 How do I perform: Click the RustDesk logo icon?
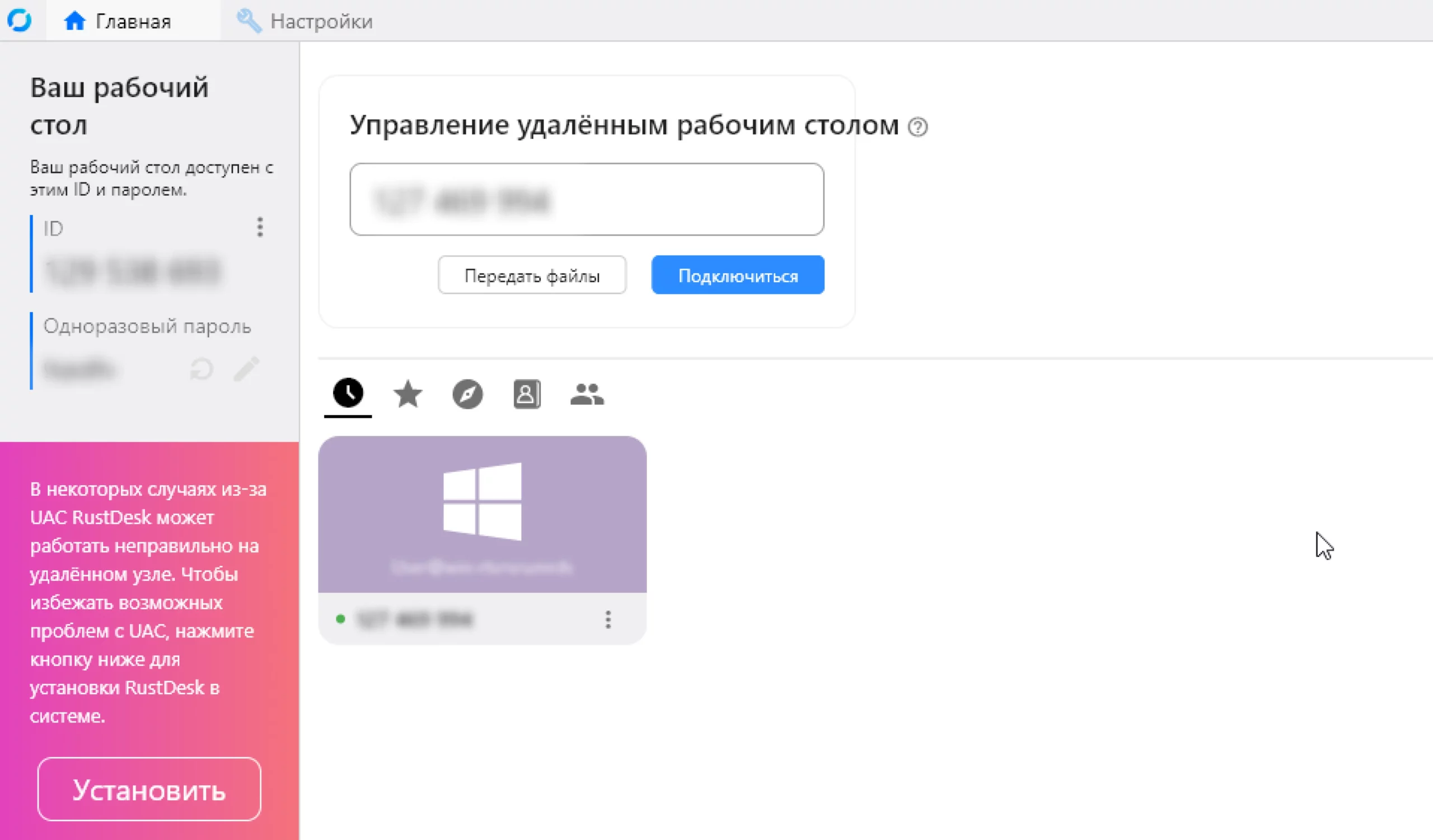click(20, 21)
